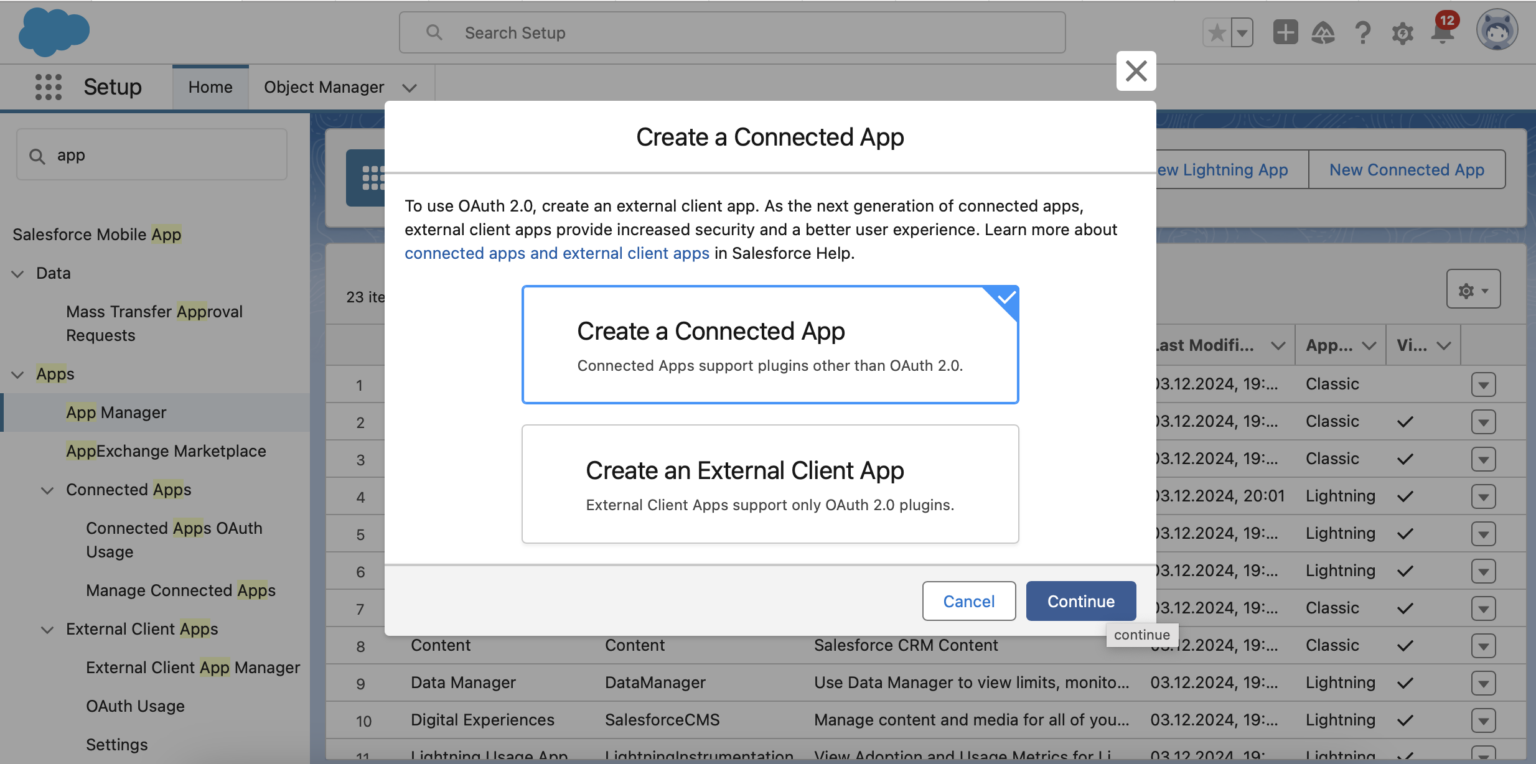Image resolution: width=1536 pixels, height=764 pixels.
Task: Open the favorites list dropdown arrow
Action: pyautogui.click(x=1242, y=33)
